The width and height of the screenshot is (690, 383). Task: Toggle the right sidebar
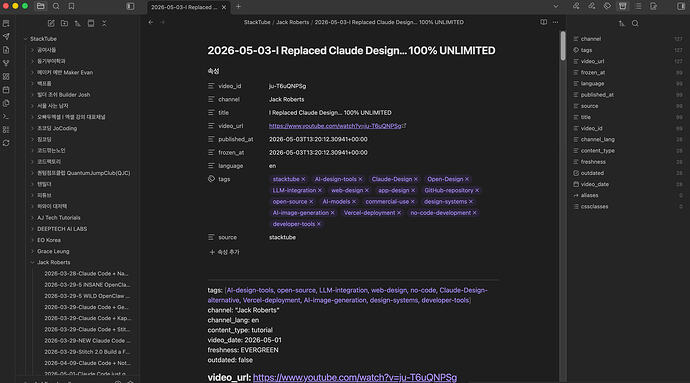[681, 6]
